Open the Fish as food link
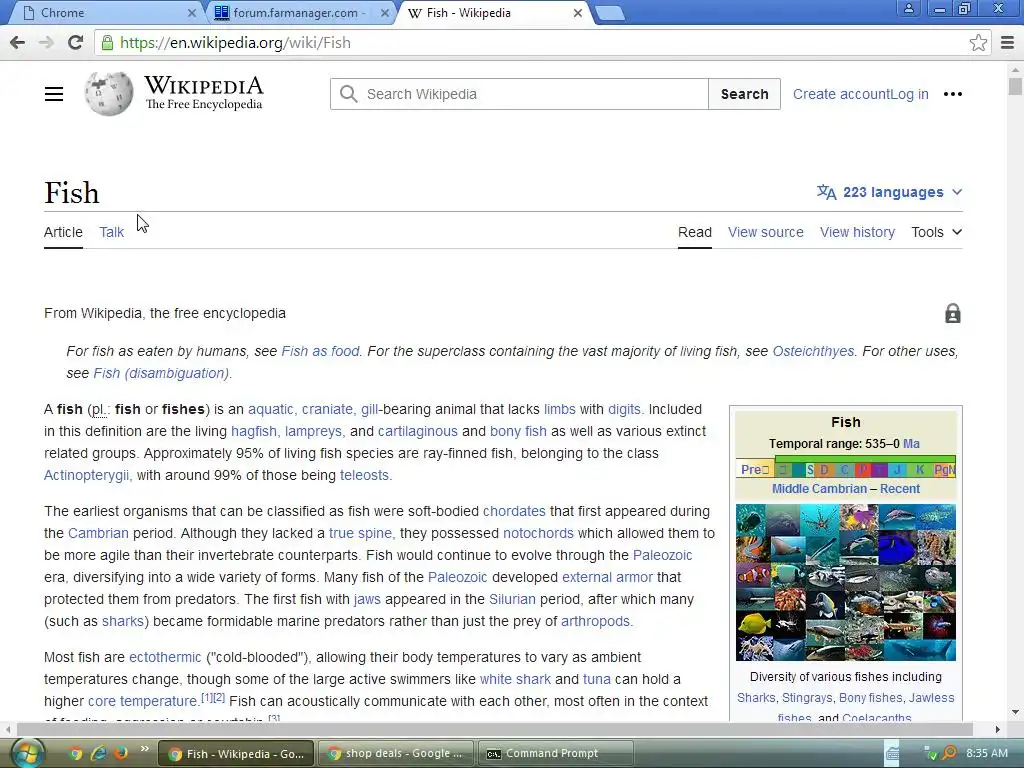The height and width of the screenshot is (768, 1024). (320, 351)
